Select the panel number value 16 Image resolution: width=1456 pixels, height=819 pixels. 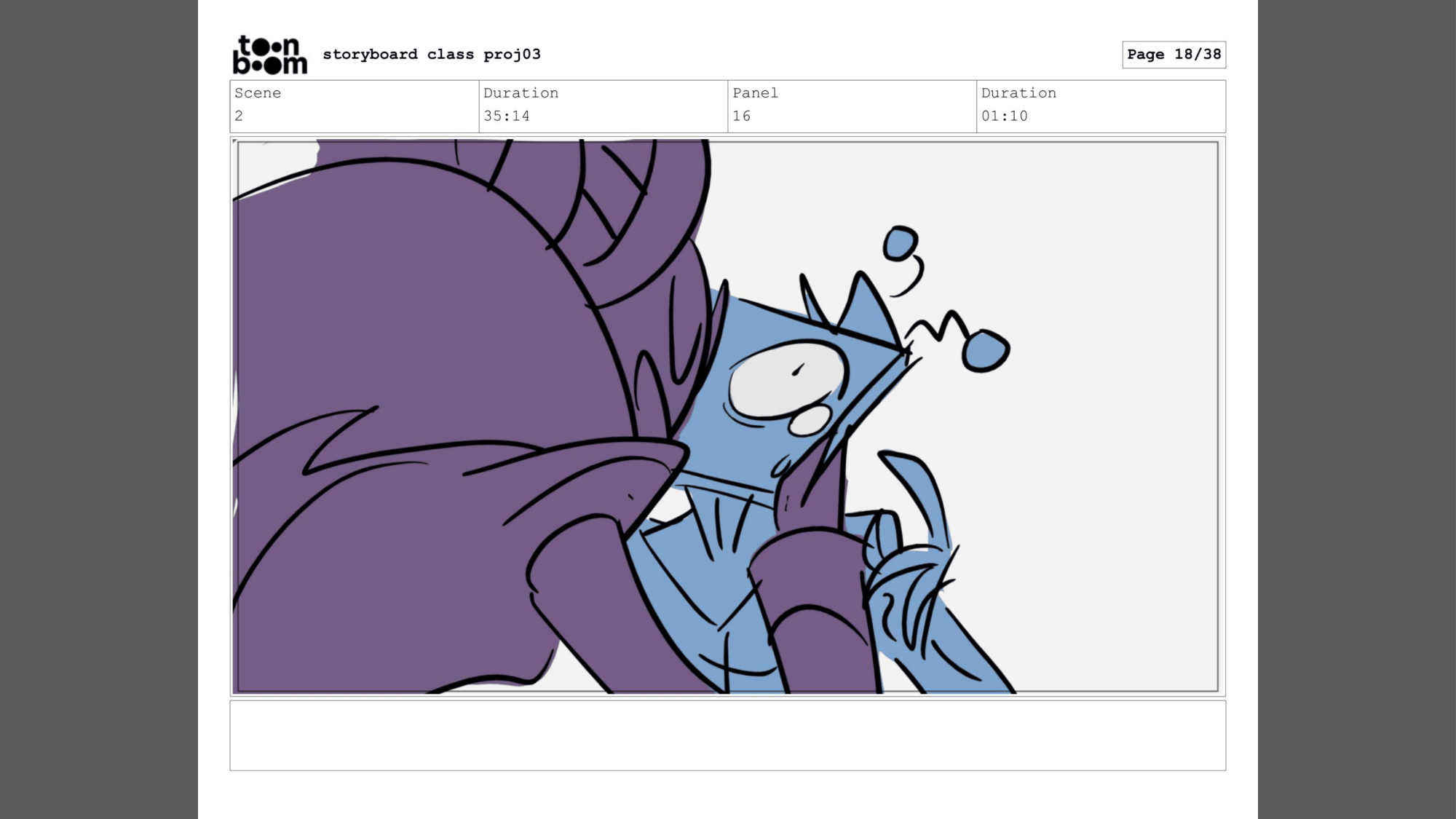[x=741, y=116]
